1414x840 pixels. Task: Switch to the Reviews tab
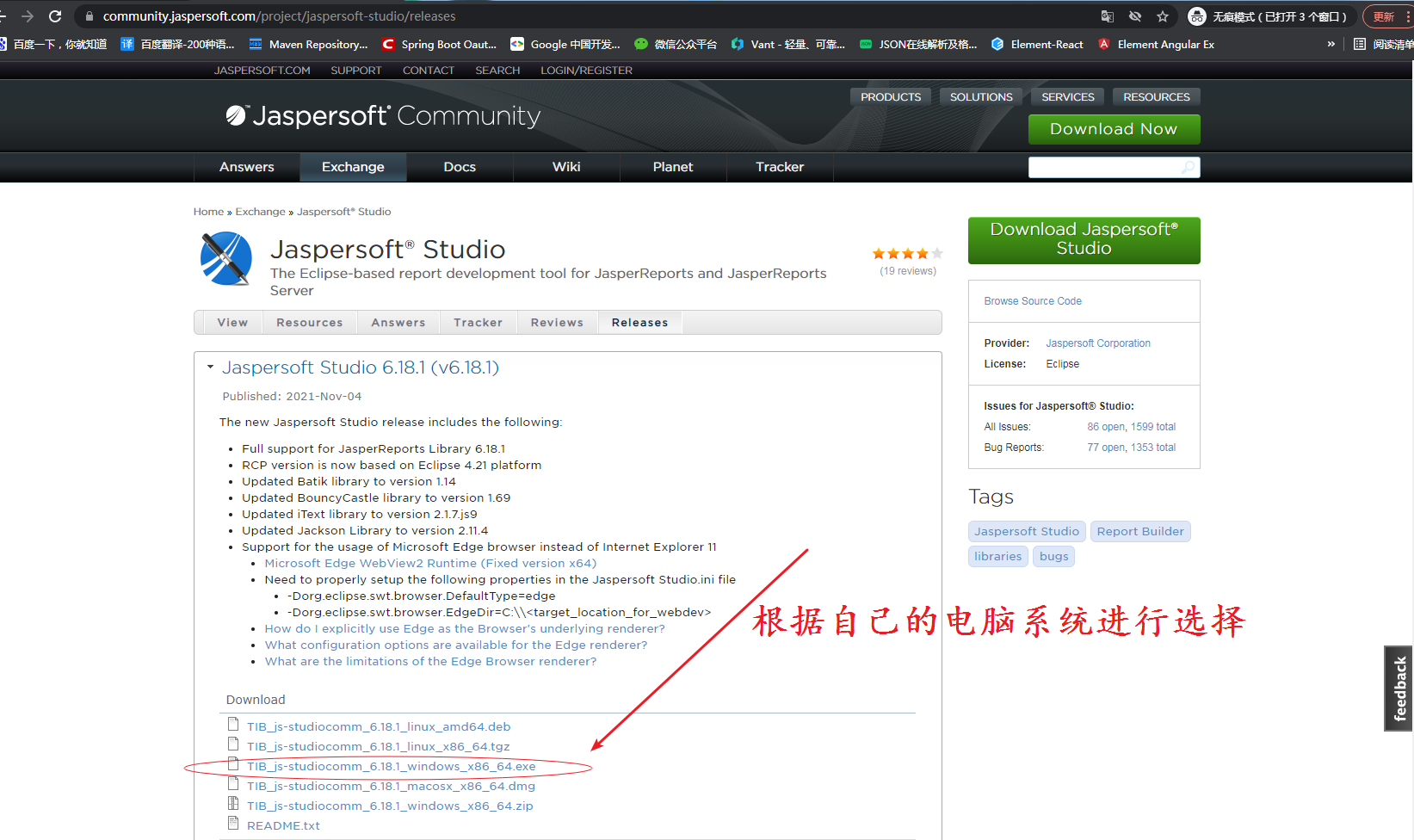[557, 322]
